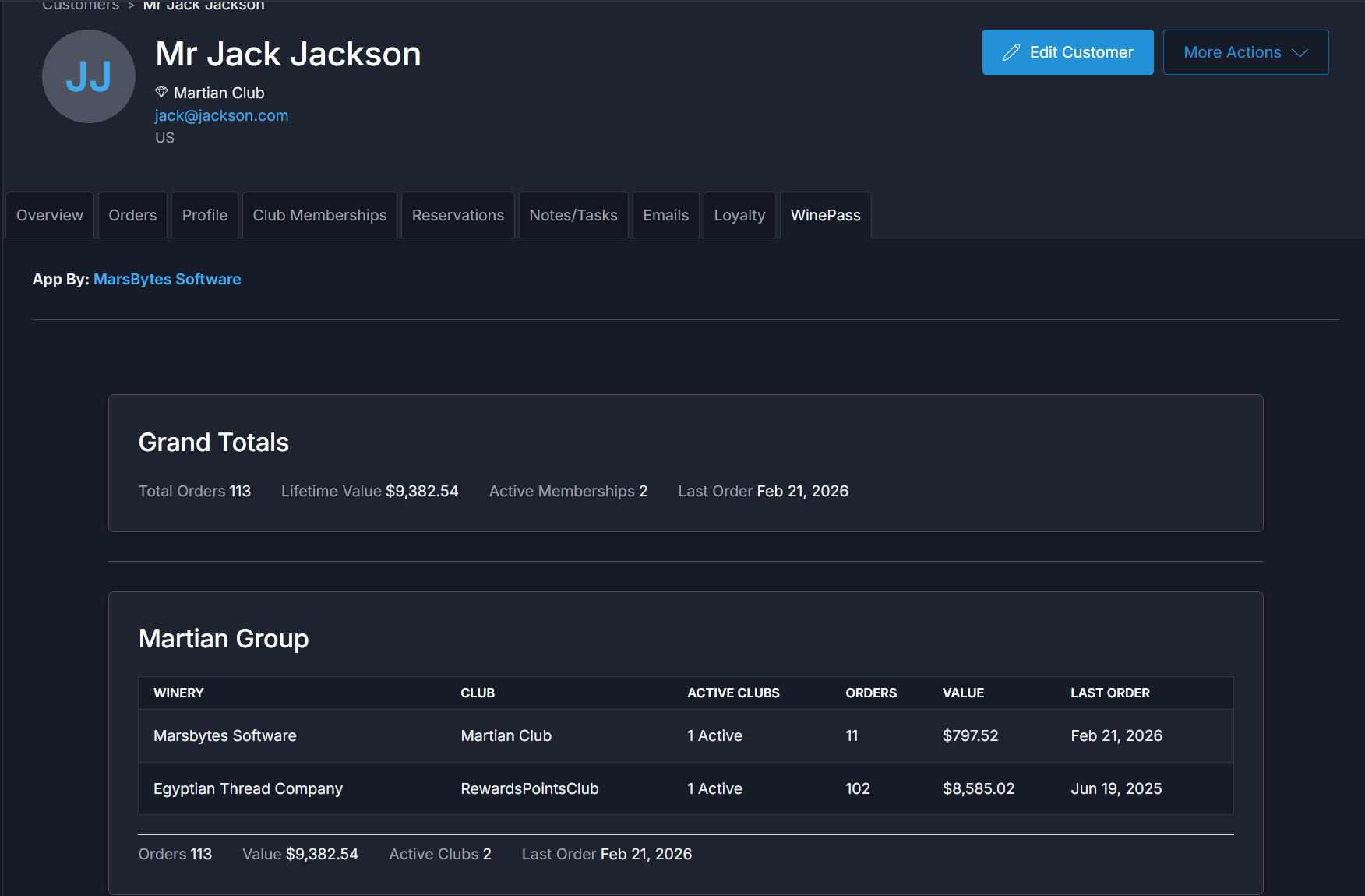Switch to the Reservations tab
Viewport: 1365px width, 896px height.
click(x=457, y=215)
